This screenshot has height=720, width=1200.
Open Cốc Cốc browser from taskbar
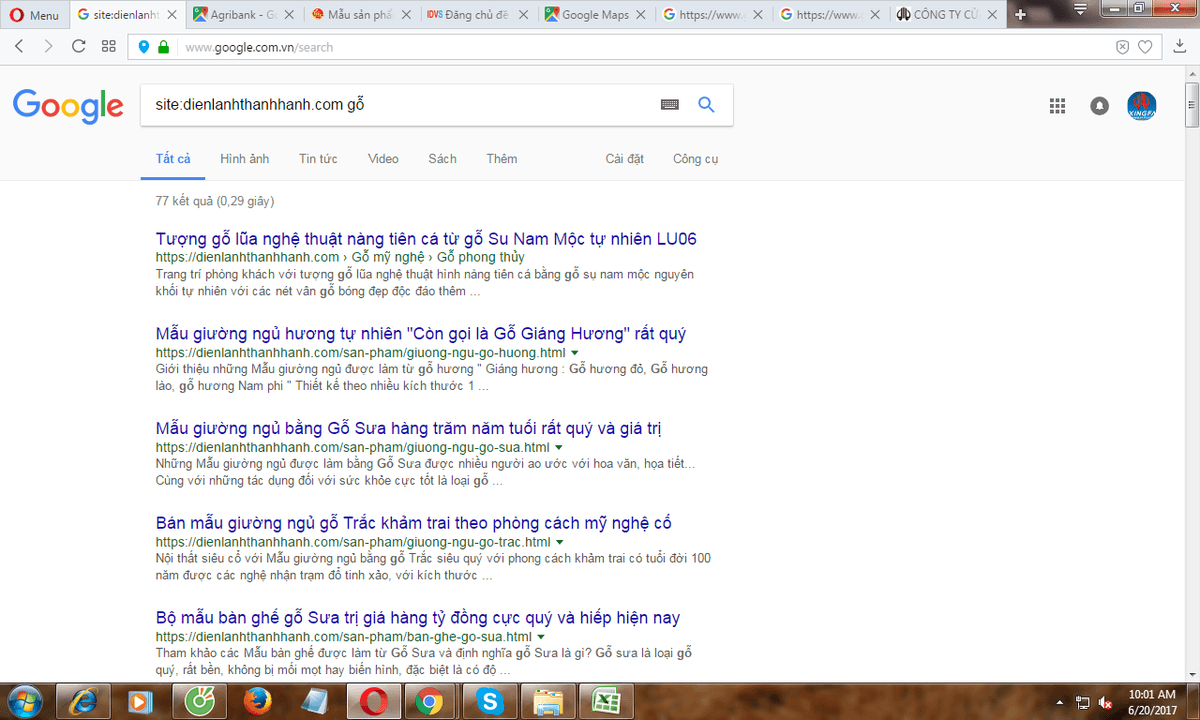198,701
